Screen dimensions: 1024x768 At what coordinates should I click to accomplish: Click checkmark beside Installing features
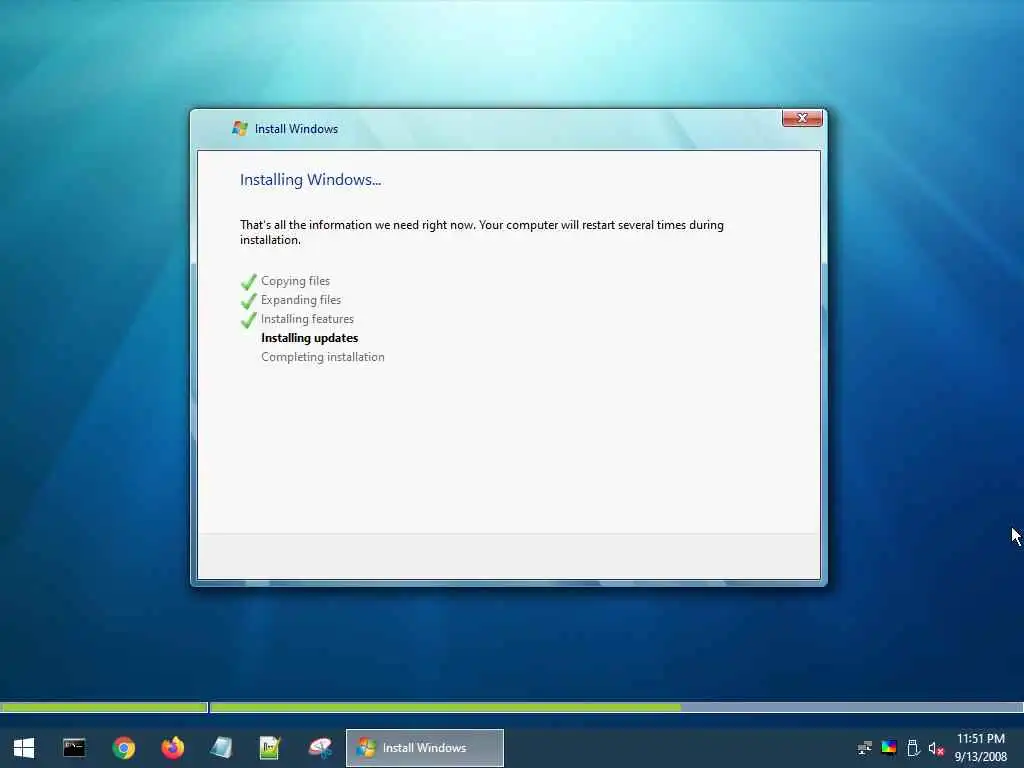point(248,320)
